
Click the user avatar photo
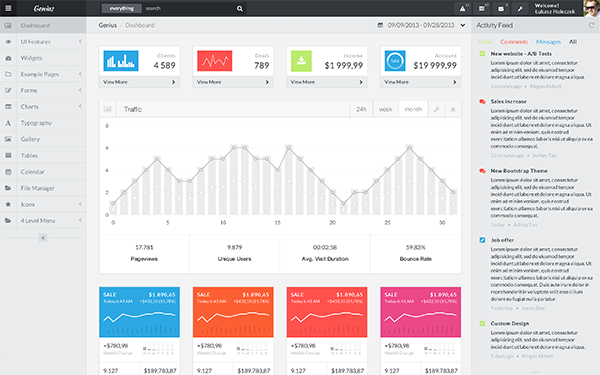pos(591,8)
